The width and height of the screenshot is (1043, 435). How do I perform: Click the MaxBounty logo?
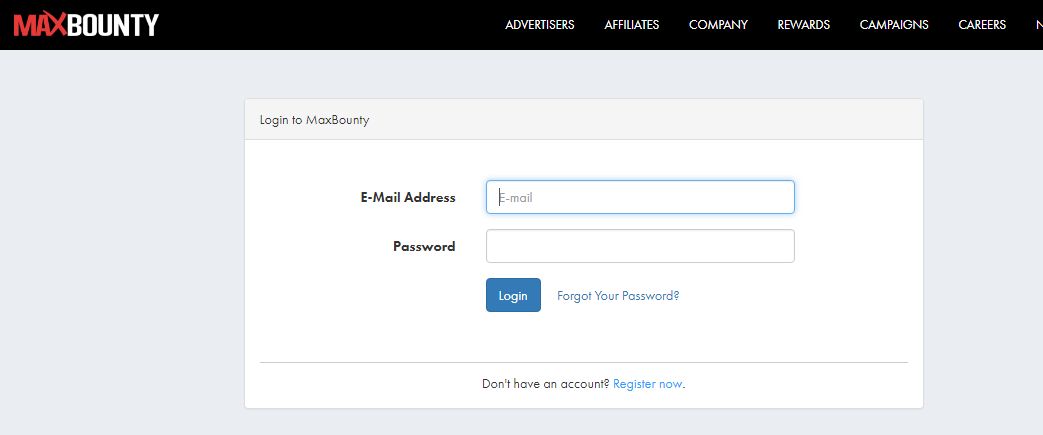coord(86,24)
